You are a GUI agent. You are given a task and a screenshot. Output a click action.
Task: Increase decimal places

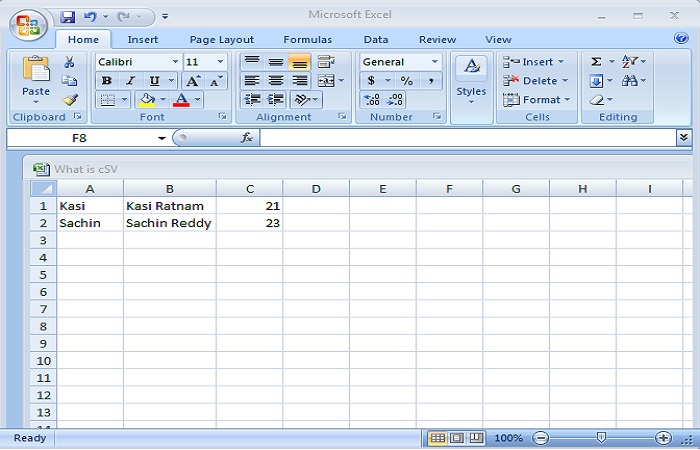pyautogui.click(x=371, y=100)
